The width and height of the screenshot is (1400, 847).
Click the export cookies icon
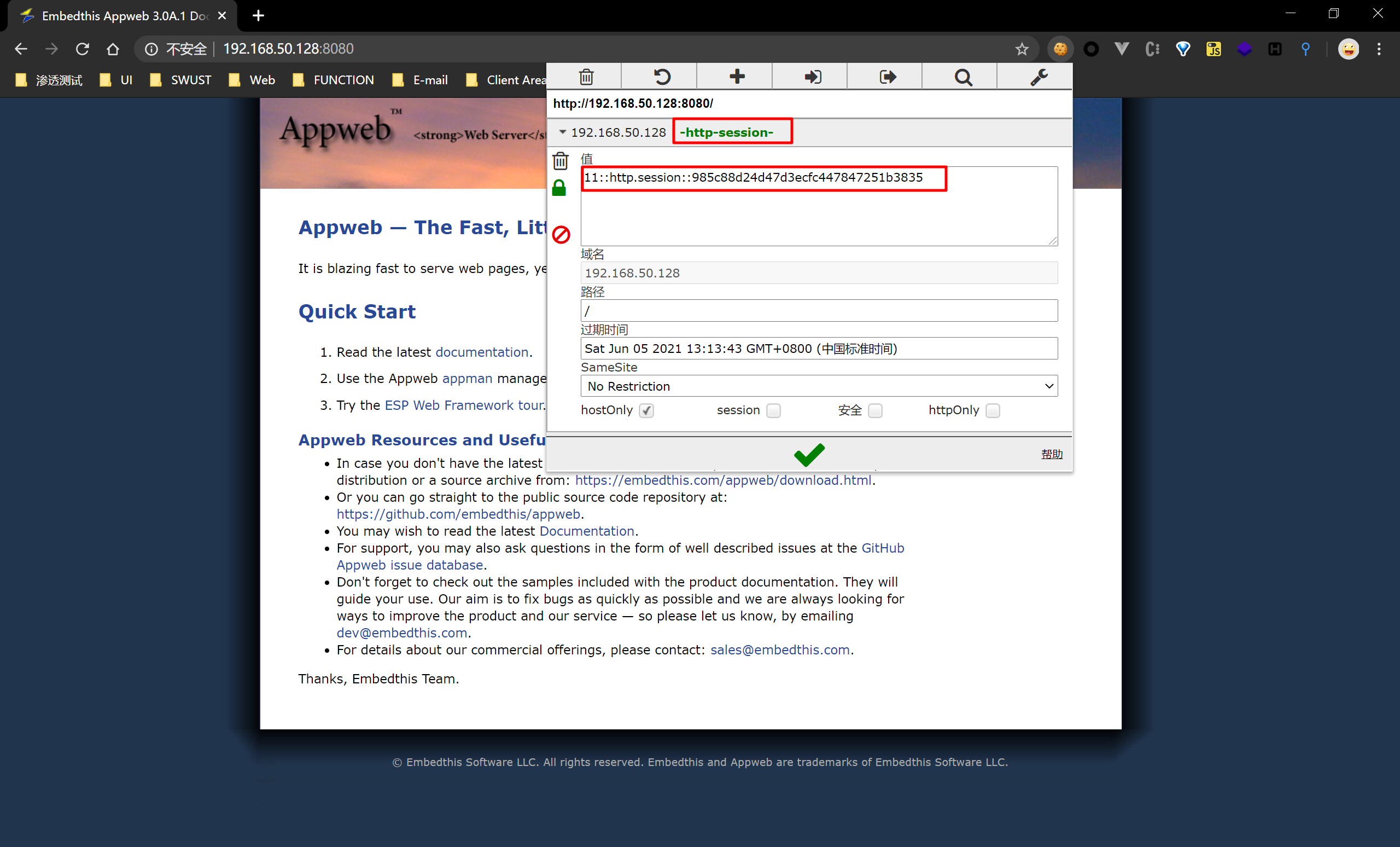(x=888, y=77)
